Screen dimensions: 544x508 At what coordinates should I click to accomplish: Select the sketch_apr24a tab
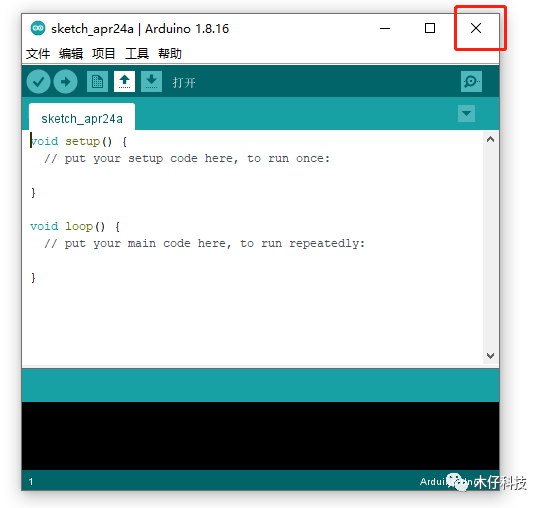82,117
